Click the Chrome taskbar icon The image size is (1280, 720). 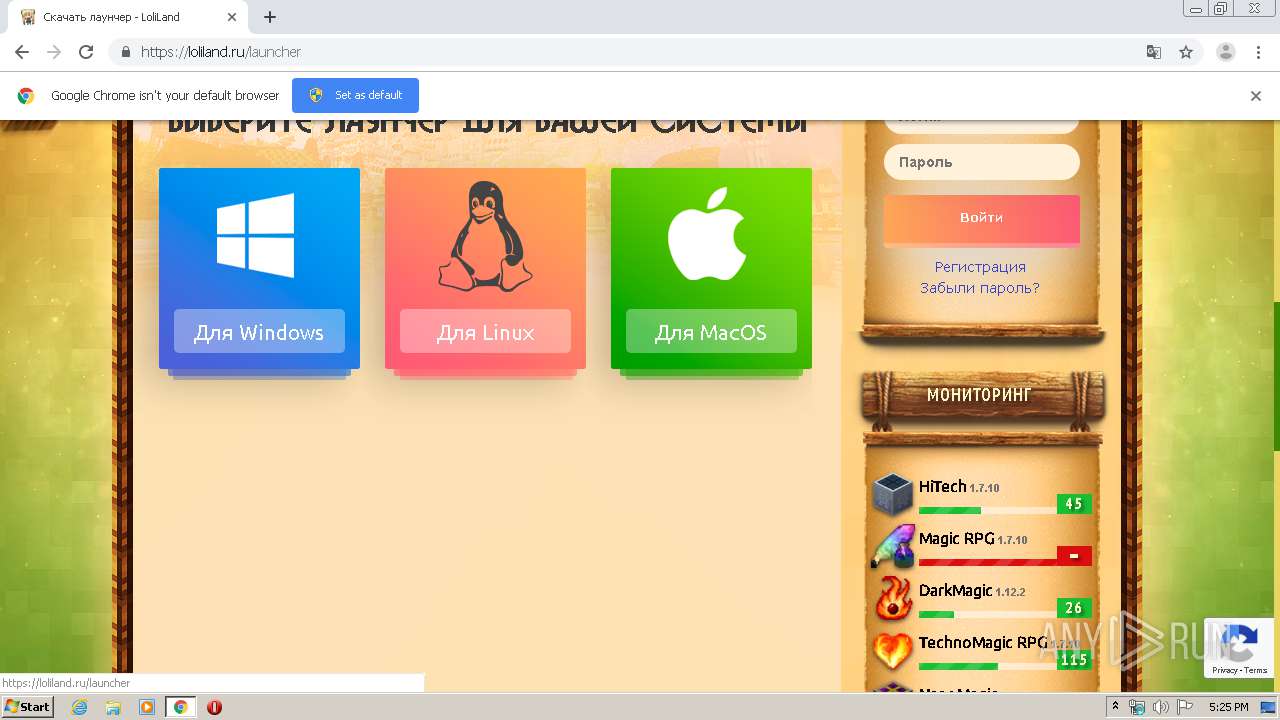coord(181,707)
